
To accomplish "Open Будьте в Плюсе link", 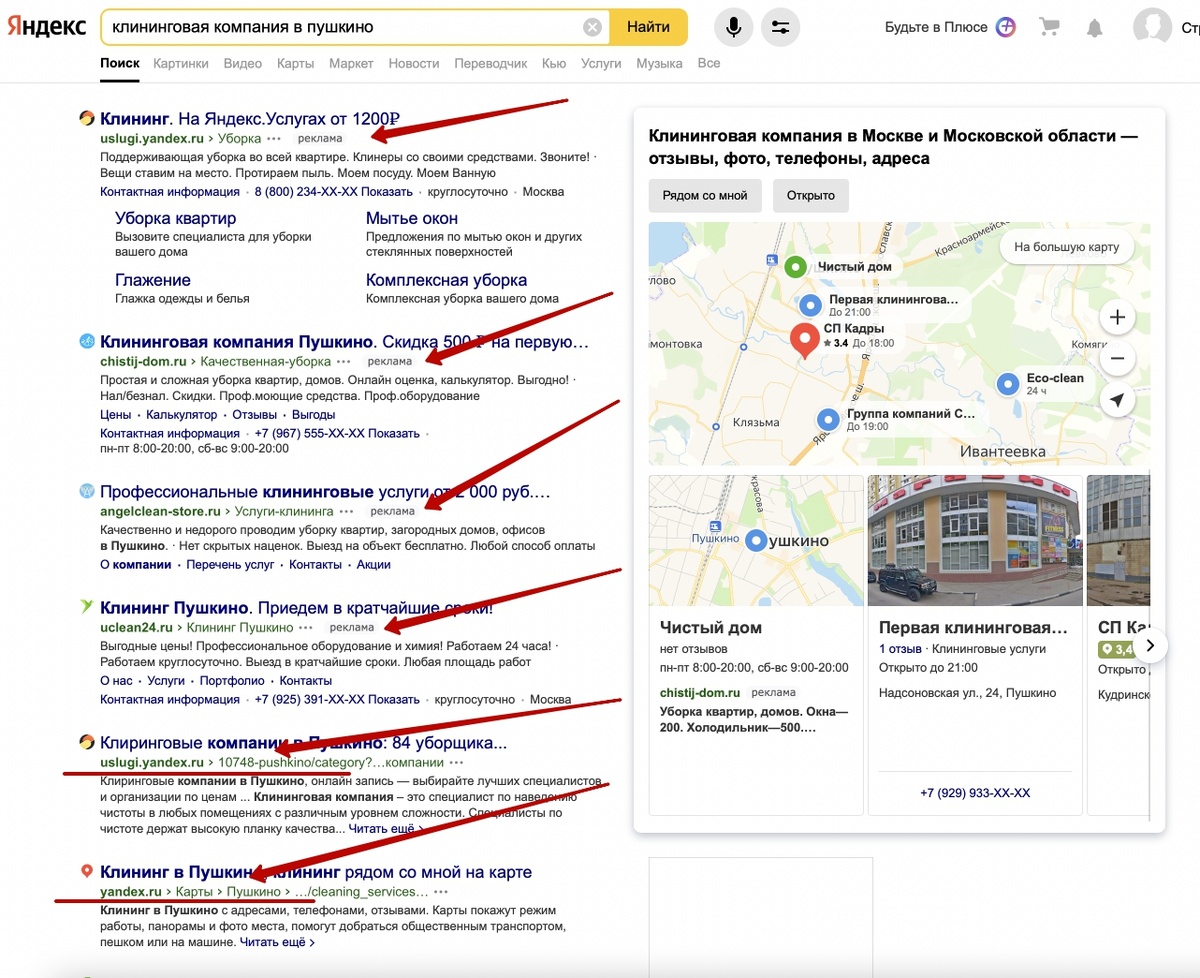I will (x=936, y=27).
